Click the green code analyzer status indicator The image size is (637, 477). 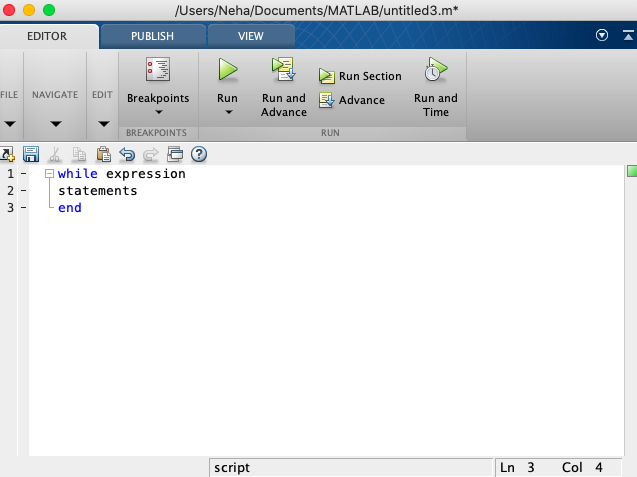coord(632,171)
